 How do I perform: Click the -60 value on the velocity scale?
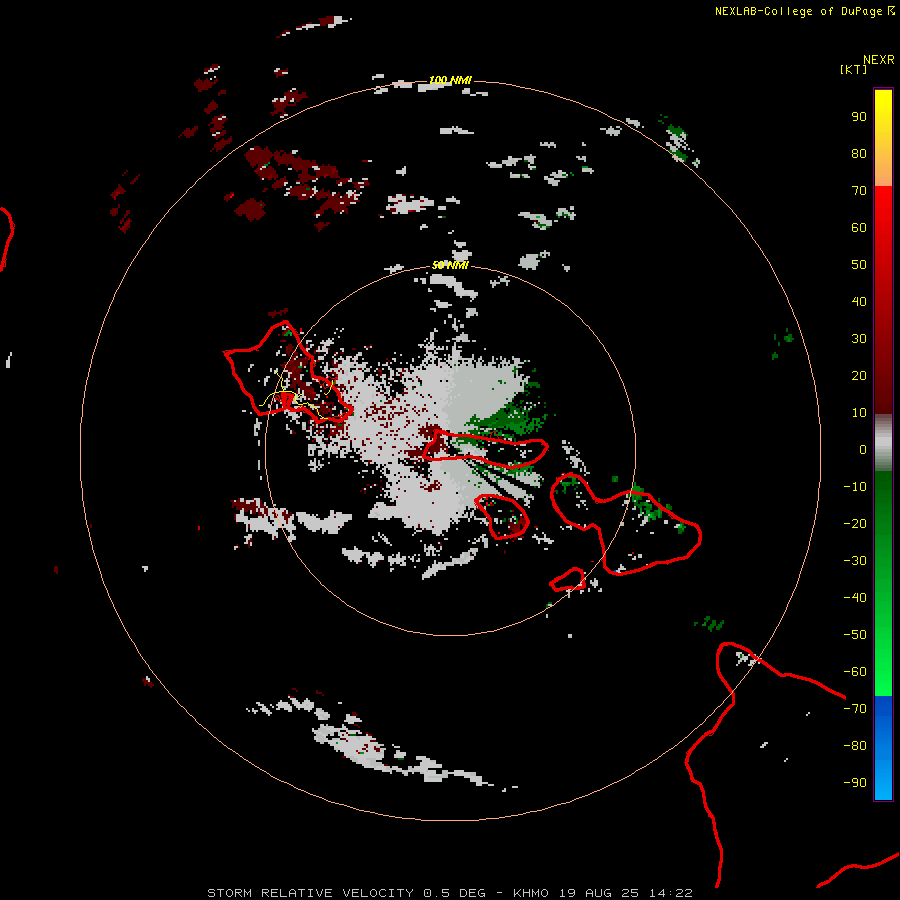click(x=855, y=672)
